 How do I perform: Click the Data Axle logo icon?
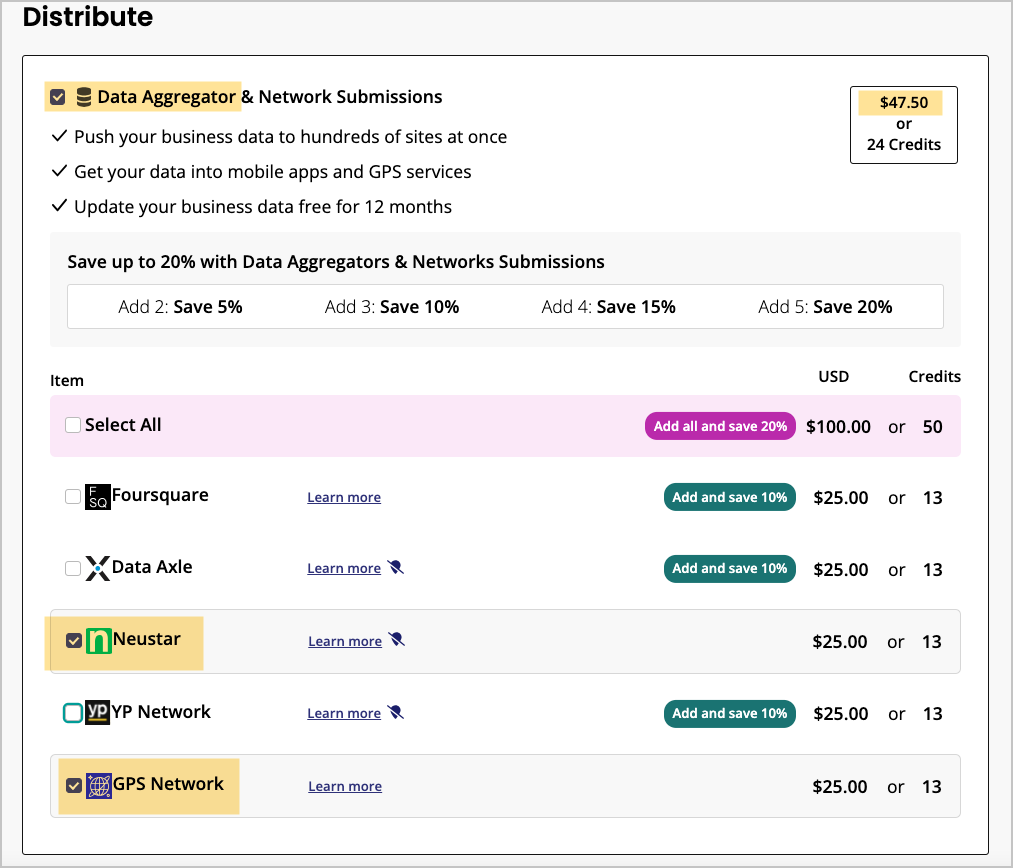[98, 569]
